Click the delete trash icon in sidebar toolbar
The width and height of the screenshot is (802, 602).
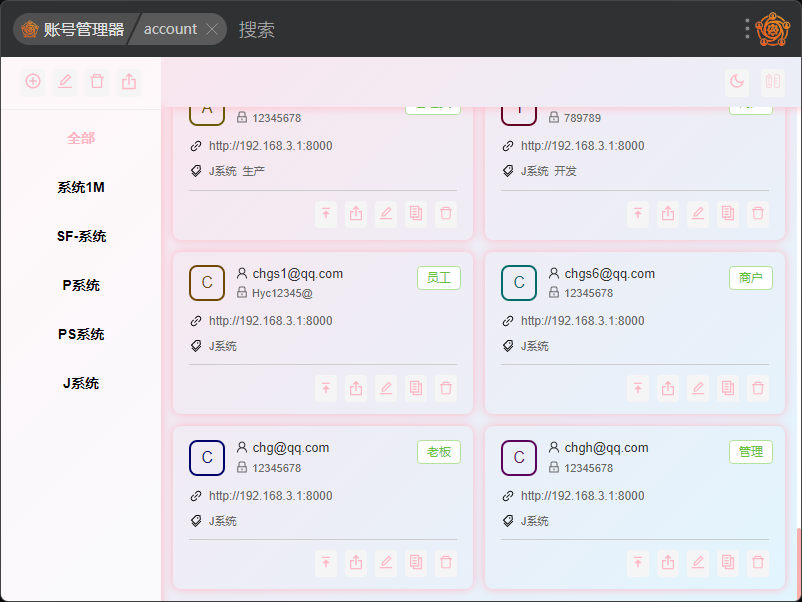[97, 81]
